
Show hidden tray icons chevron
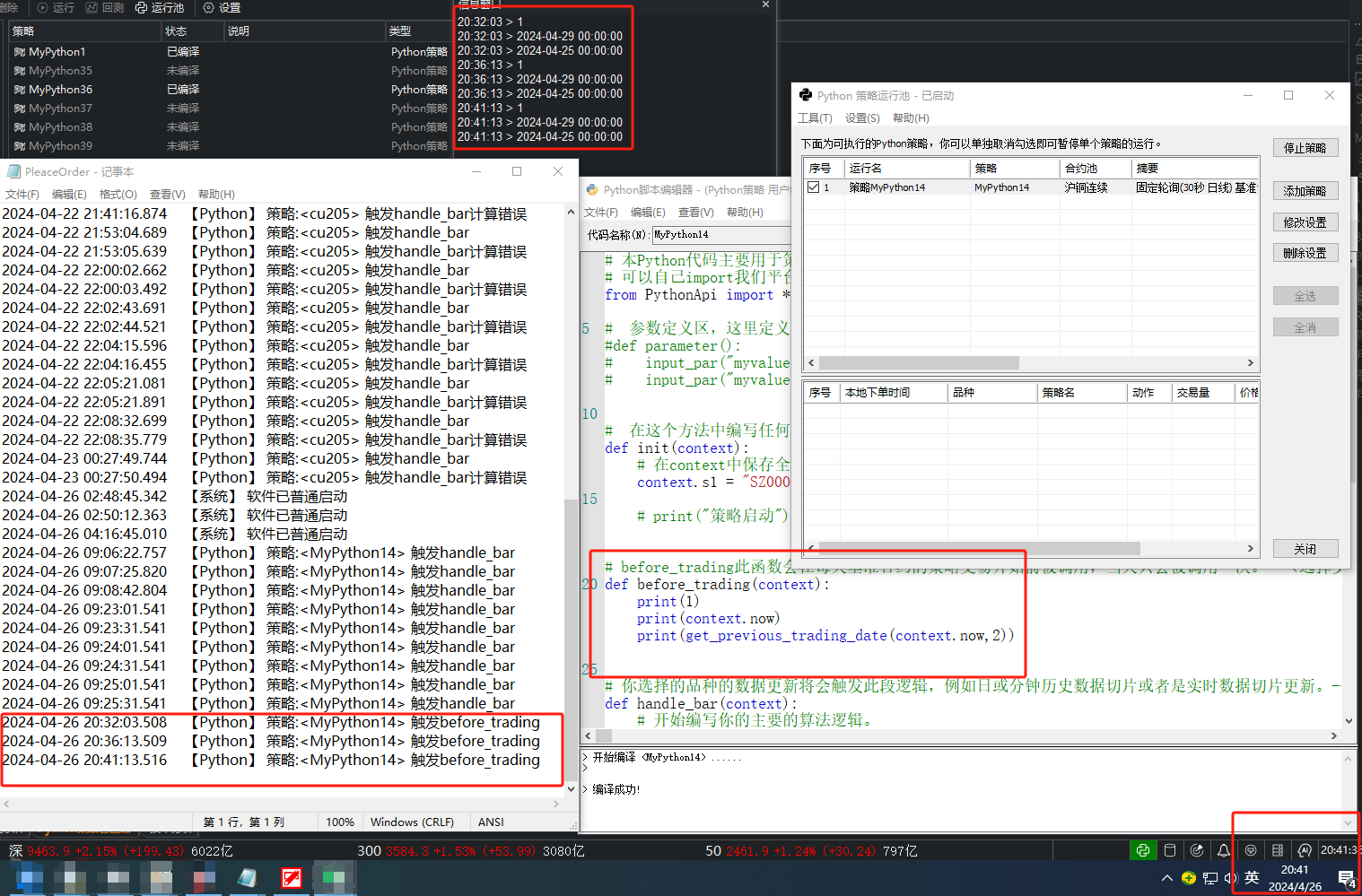coord(1167,878)
